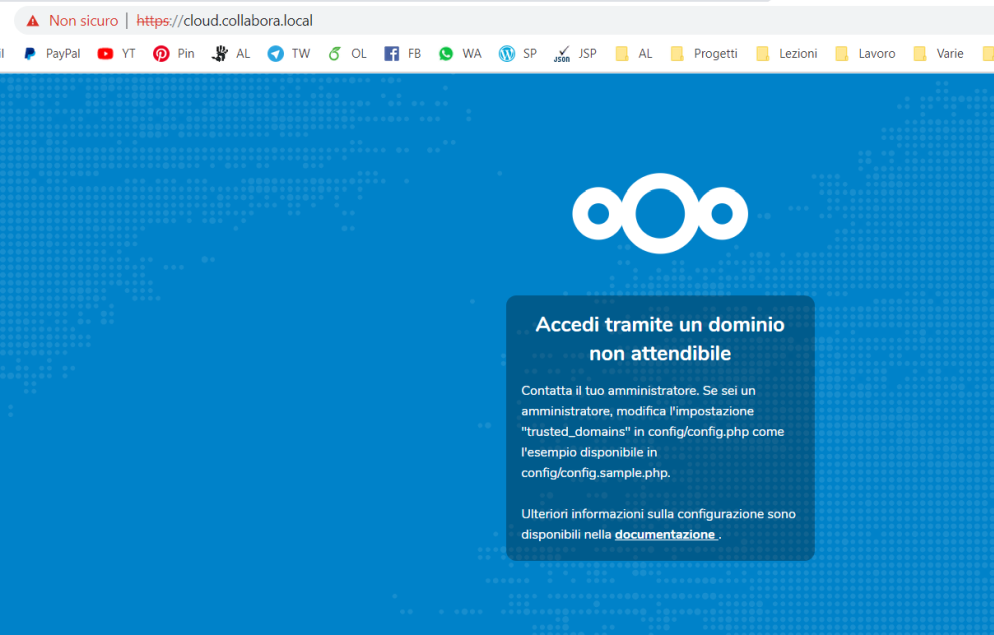Image resolution: width=994 pixels, height=635 pixels.
Task: Open the WordPress SP bookmark
Action: coord(518,54)
